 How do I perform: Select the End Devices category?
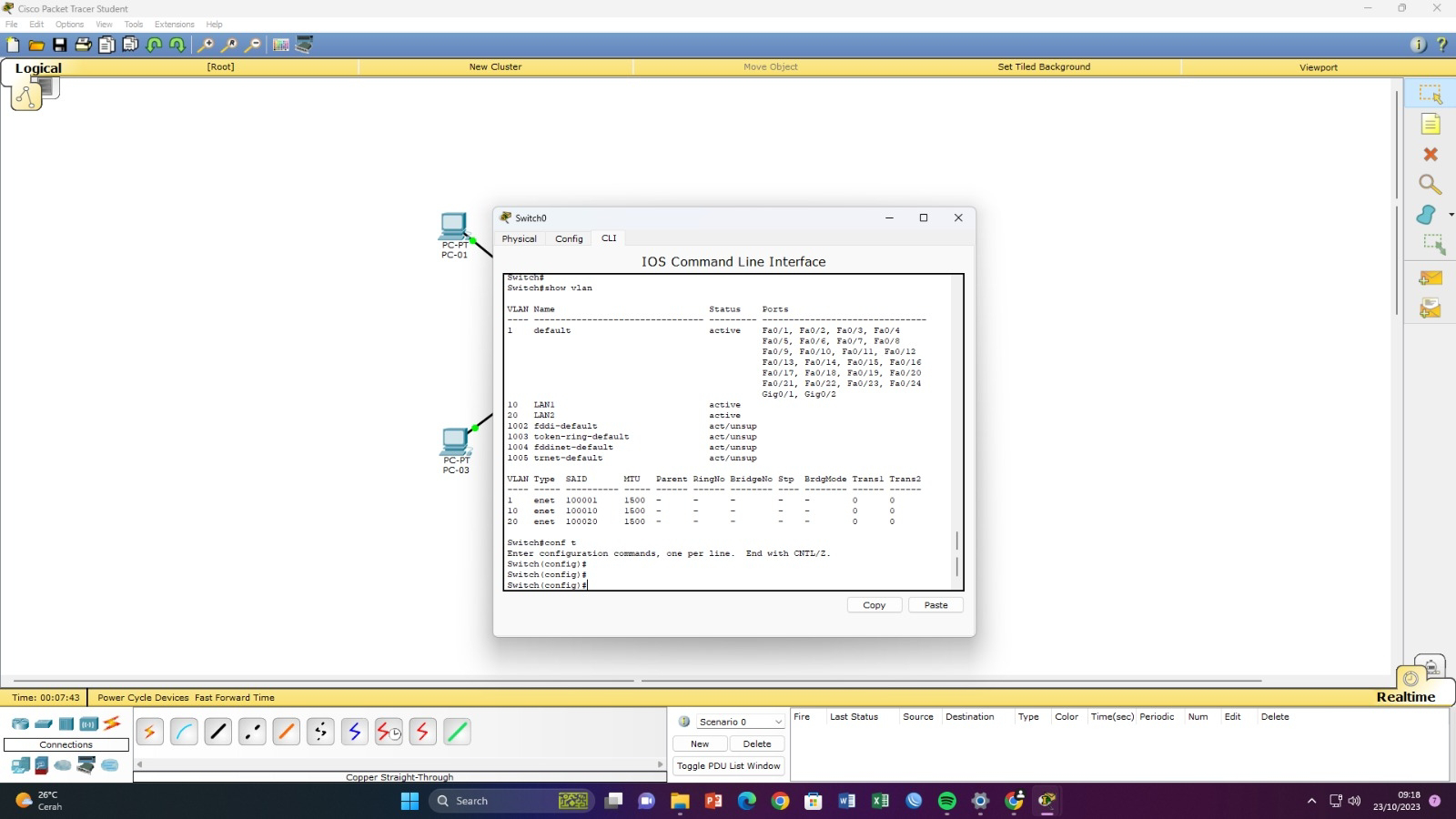pos(20,765)
